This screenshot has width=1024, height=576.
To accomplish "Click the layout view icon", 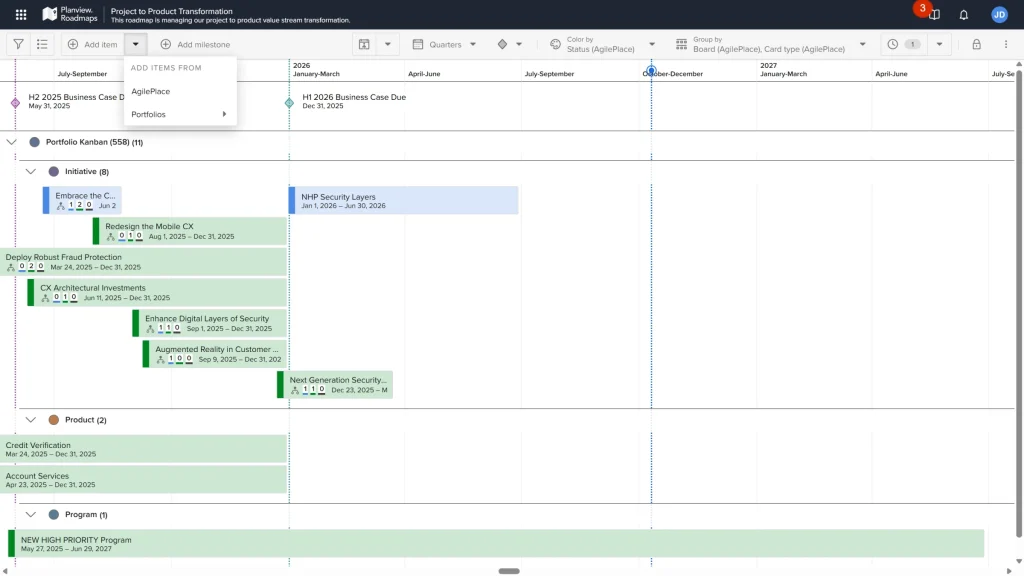I will coord(364,44).
